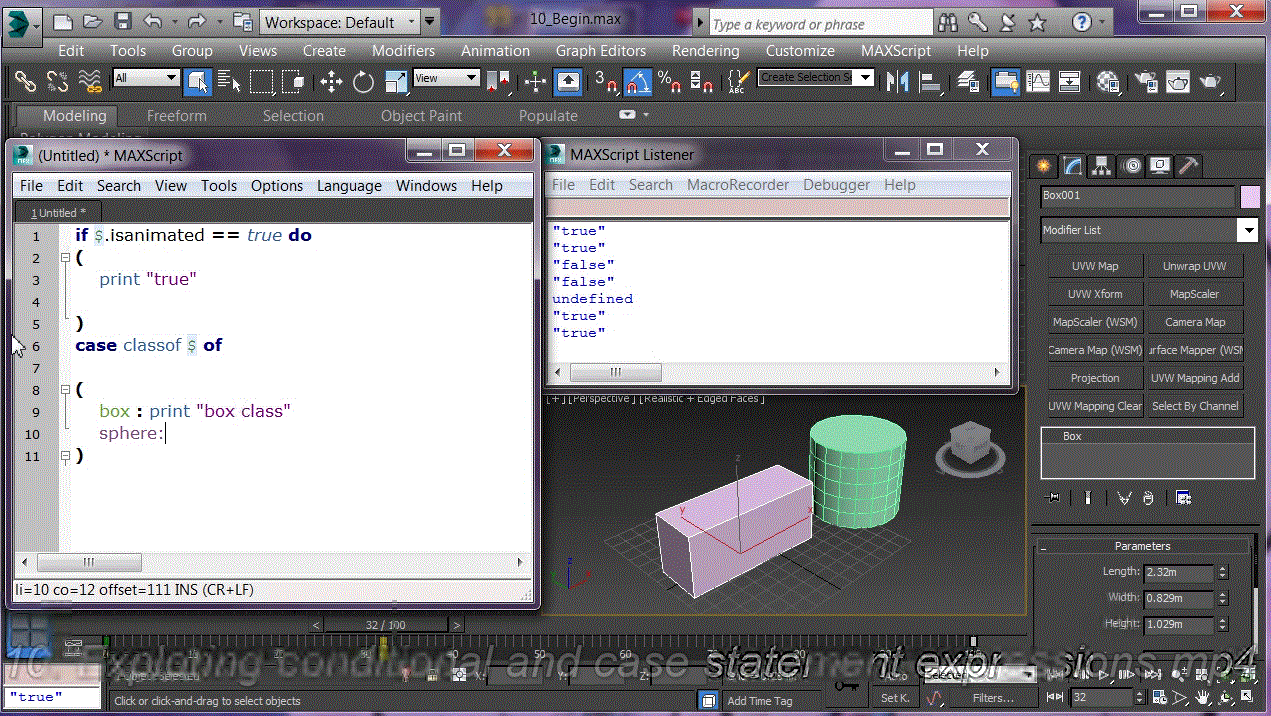
Task: Toggle the Spinner Snap icon
Action: (x=702, y=81)
